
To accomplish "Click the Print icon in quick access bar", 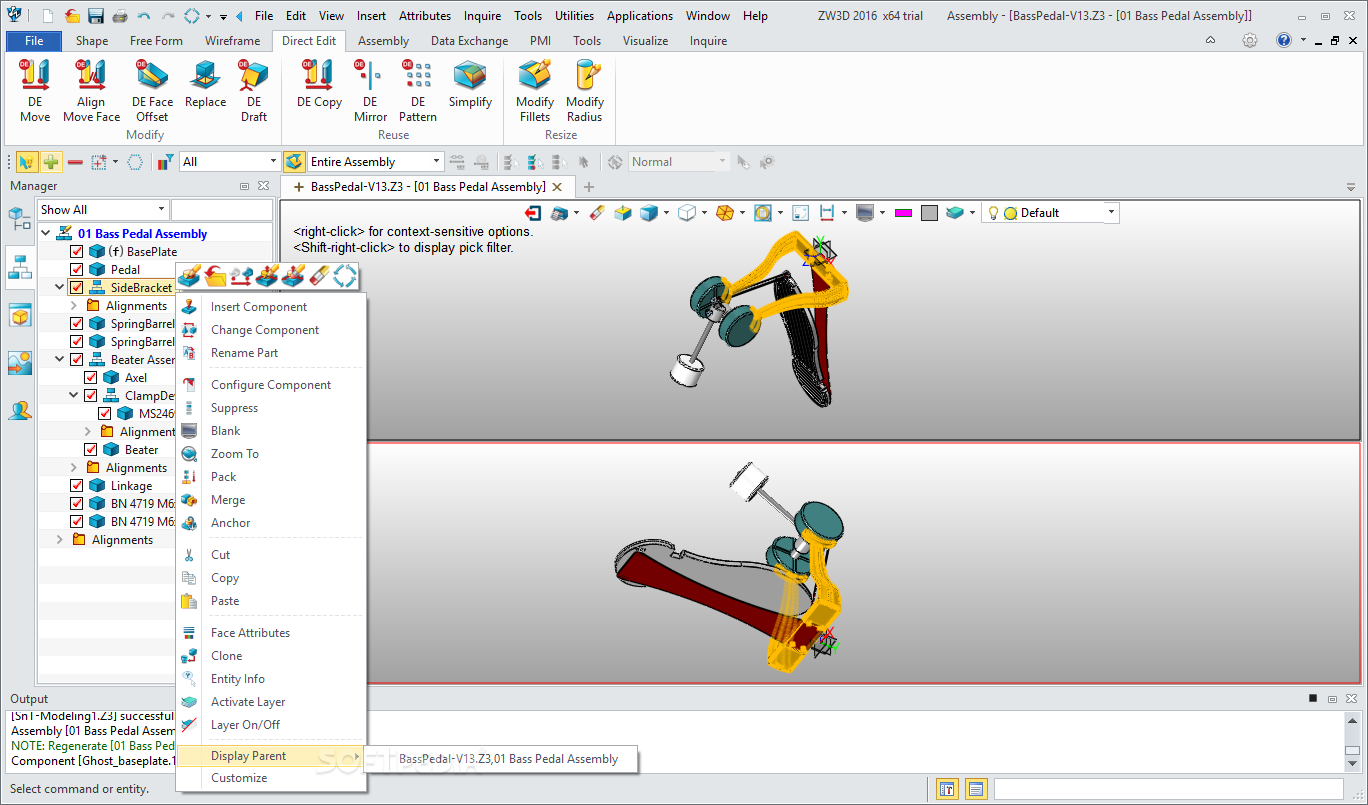I will click(x=120, y=16).
